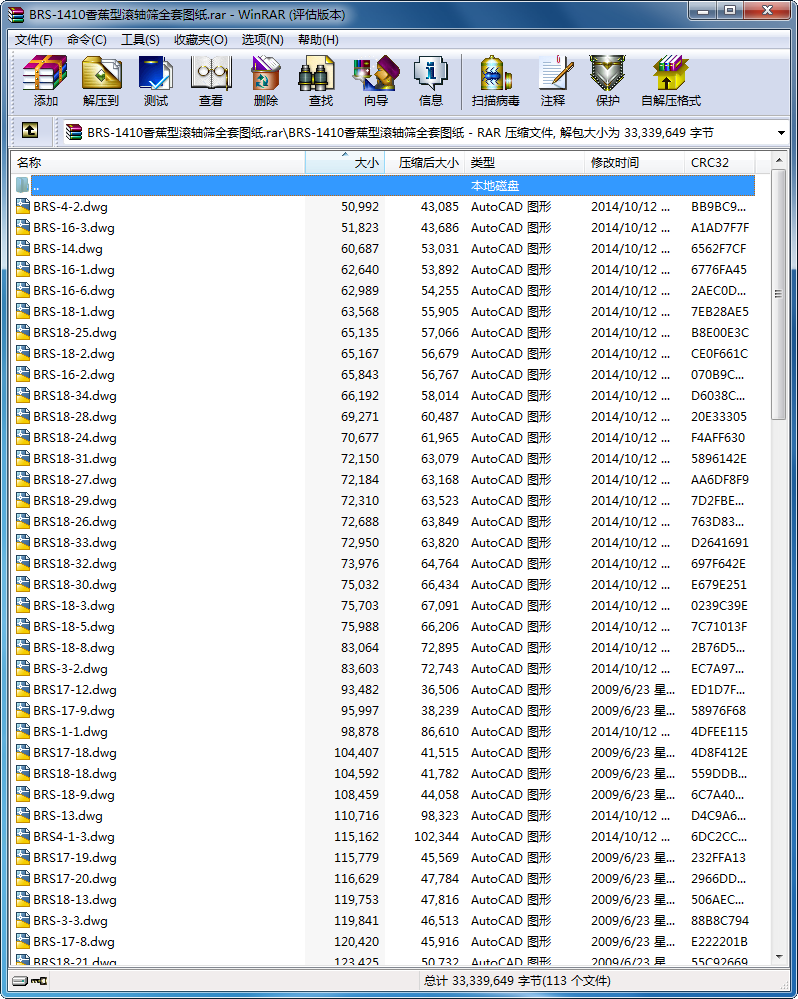Expand the address bar path dropdown
Viewport: 798px width, 999px height.
pyautogui.click(x=781, y=133)
